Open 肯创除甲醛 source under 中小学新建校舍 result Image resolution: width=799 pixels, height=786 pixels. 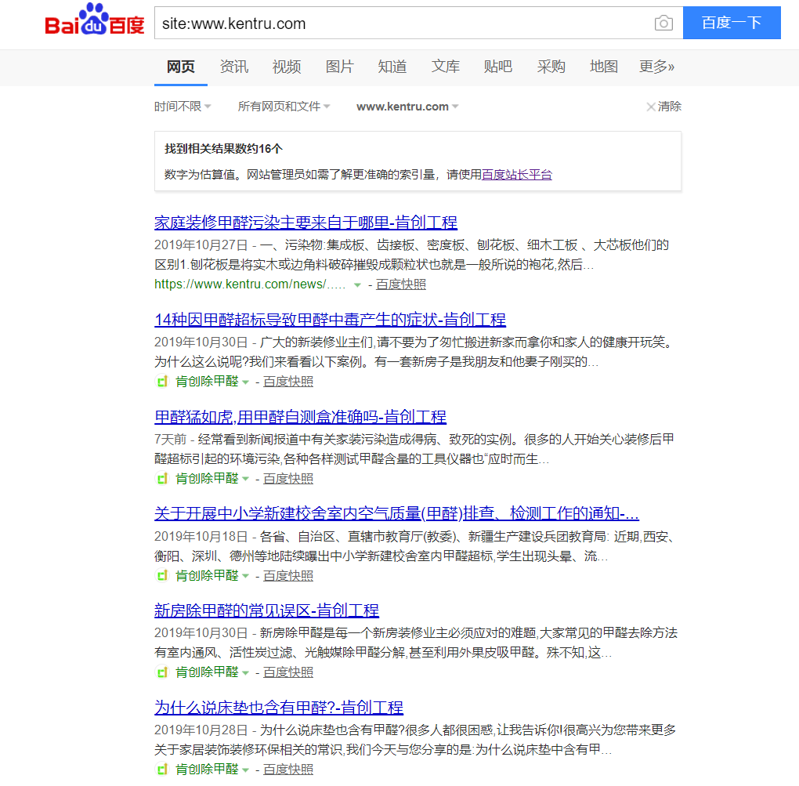207,575
